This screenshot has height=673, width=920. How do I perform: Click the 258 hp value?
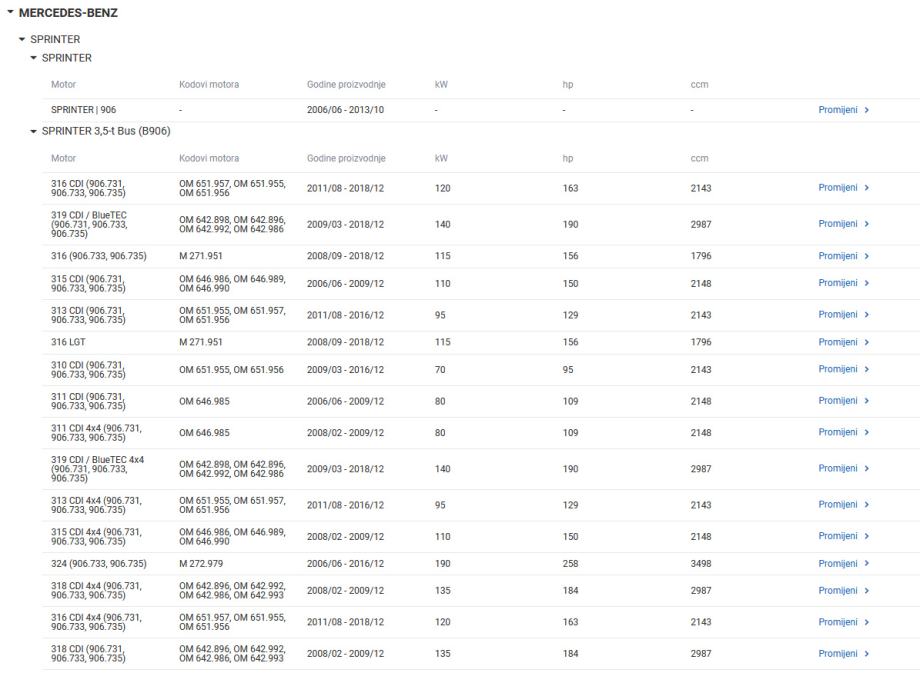click(x=570, y=563)
